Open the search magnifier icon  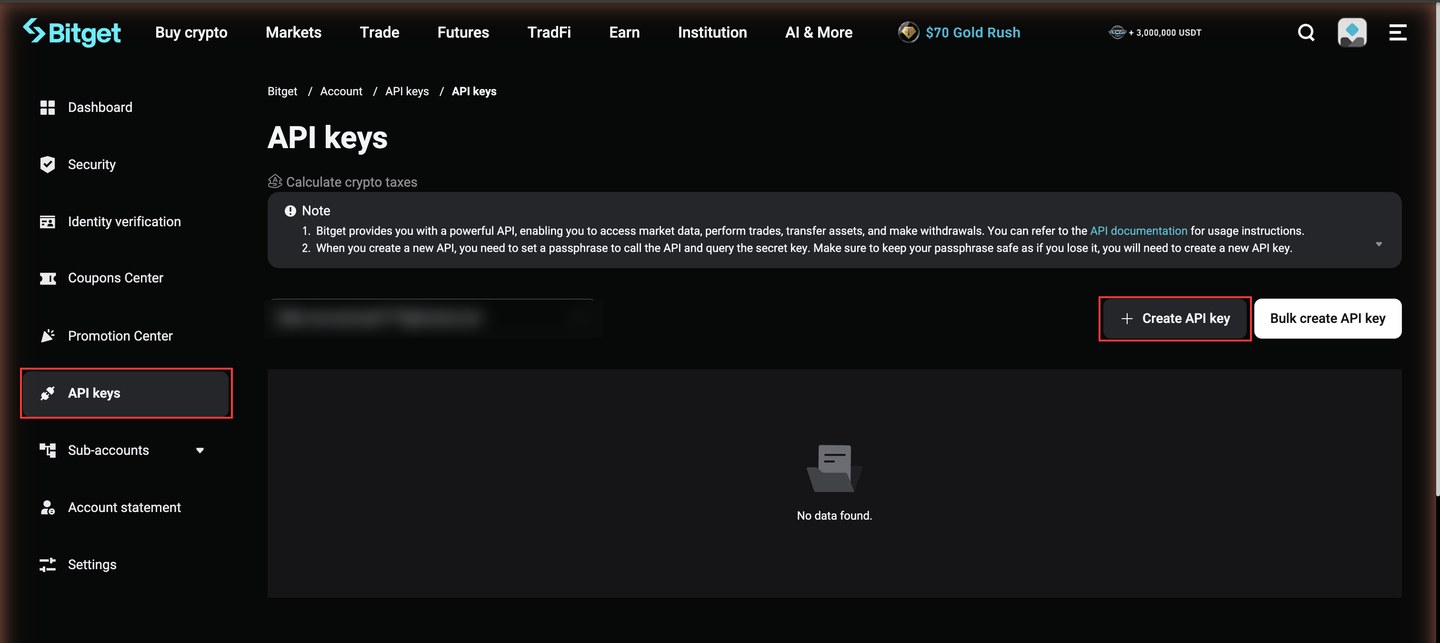tap(1306, 32)
